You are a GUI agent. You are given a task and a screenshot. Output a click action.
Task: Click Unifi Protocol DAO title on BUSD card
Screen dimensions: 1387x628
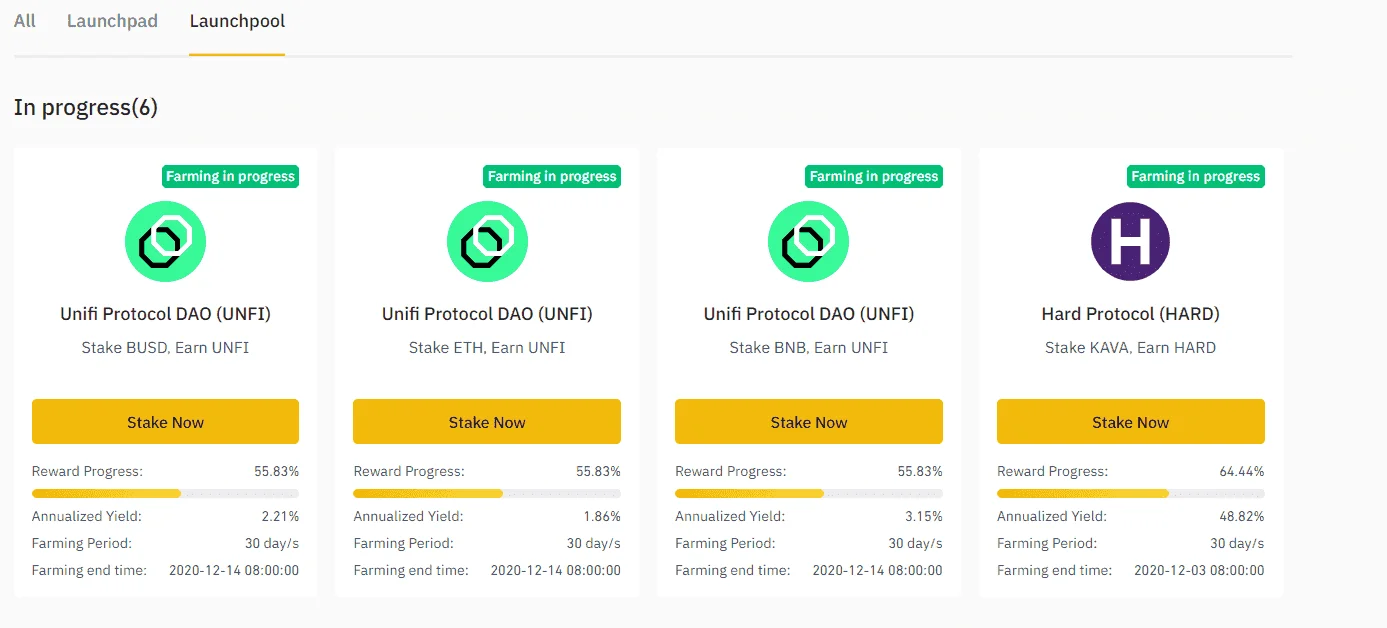(165, 314)
